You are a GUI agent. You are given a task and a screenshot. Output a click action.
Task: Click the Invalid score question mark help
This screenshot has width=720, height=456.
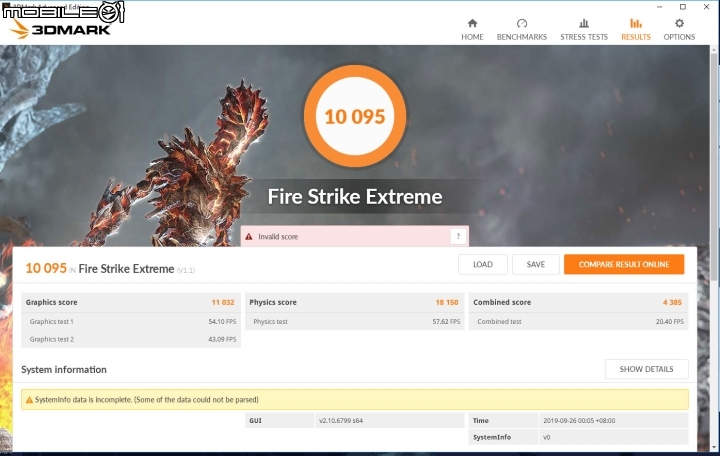(458, 236)
